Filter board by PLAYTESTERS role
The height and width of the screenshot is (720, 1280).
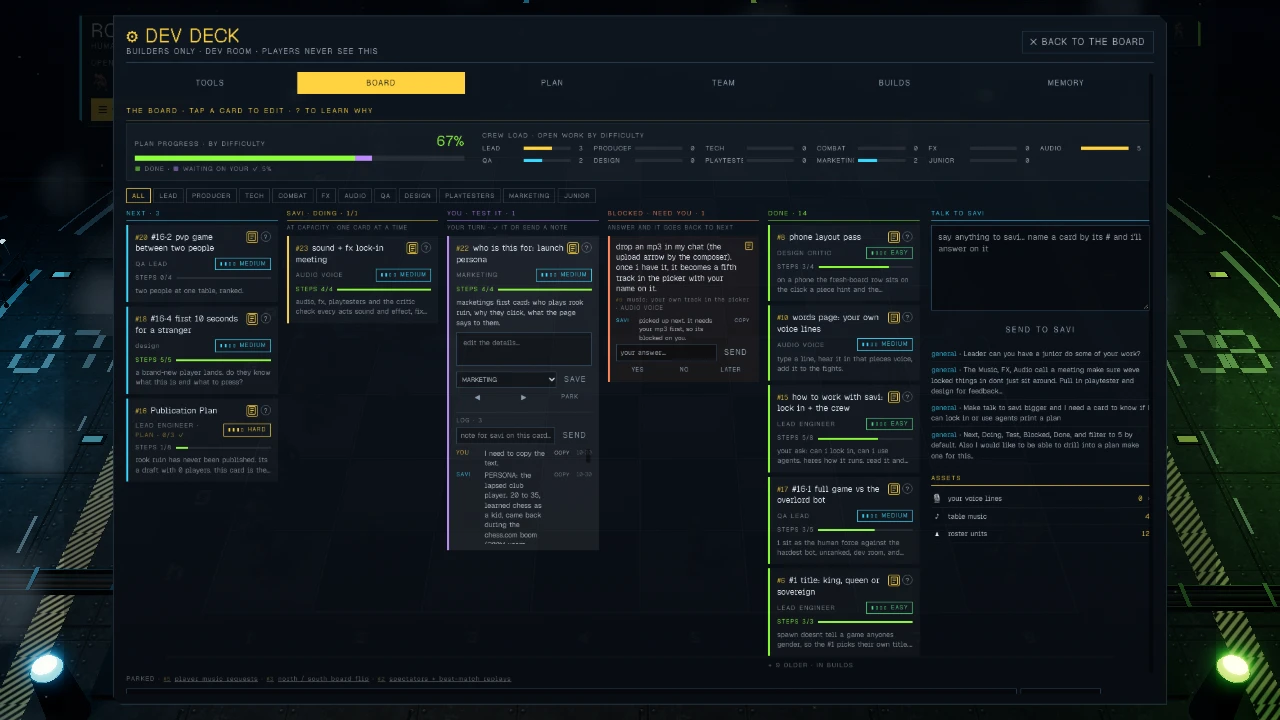469,196
